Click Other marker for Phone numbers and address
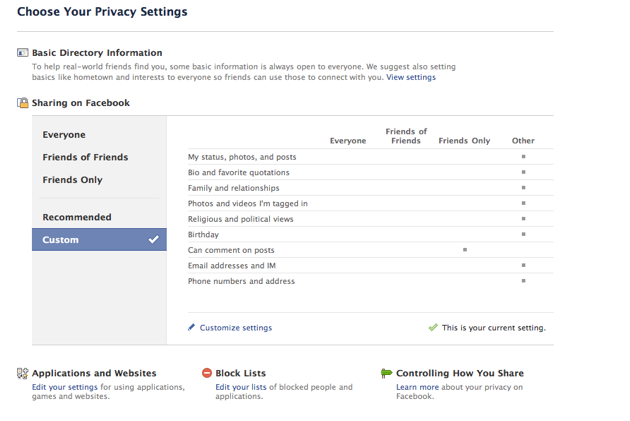630x421 pixels. pos(523,281)
